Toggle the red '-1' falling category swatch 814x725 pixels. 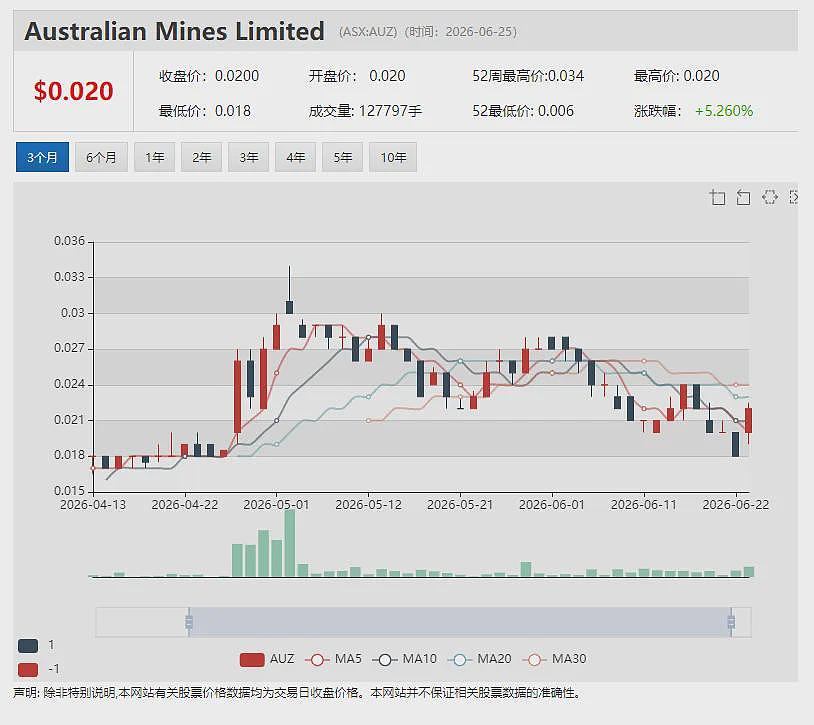[x=28, y=669]
